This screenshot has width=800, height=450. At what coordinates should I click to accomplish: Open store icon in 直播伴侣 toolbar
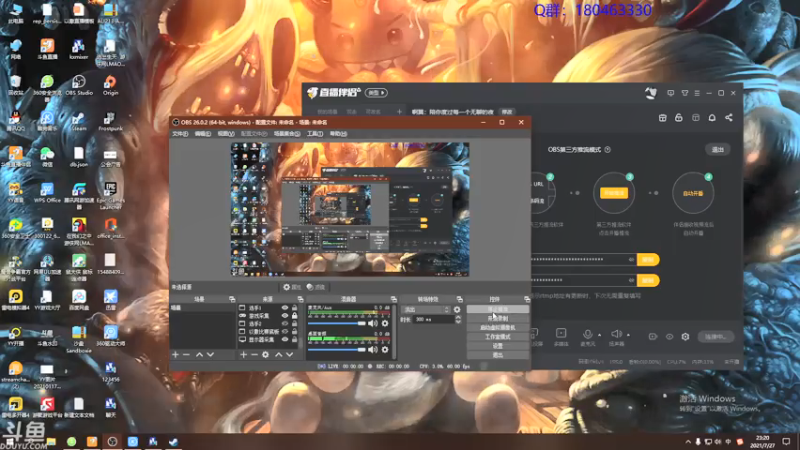662,118
